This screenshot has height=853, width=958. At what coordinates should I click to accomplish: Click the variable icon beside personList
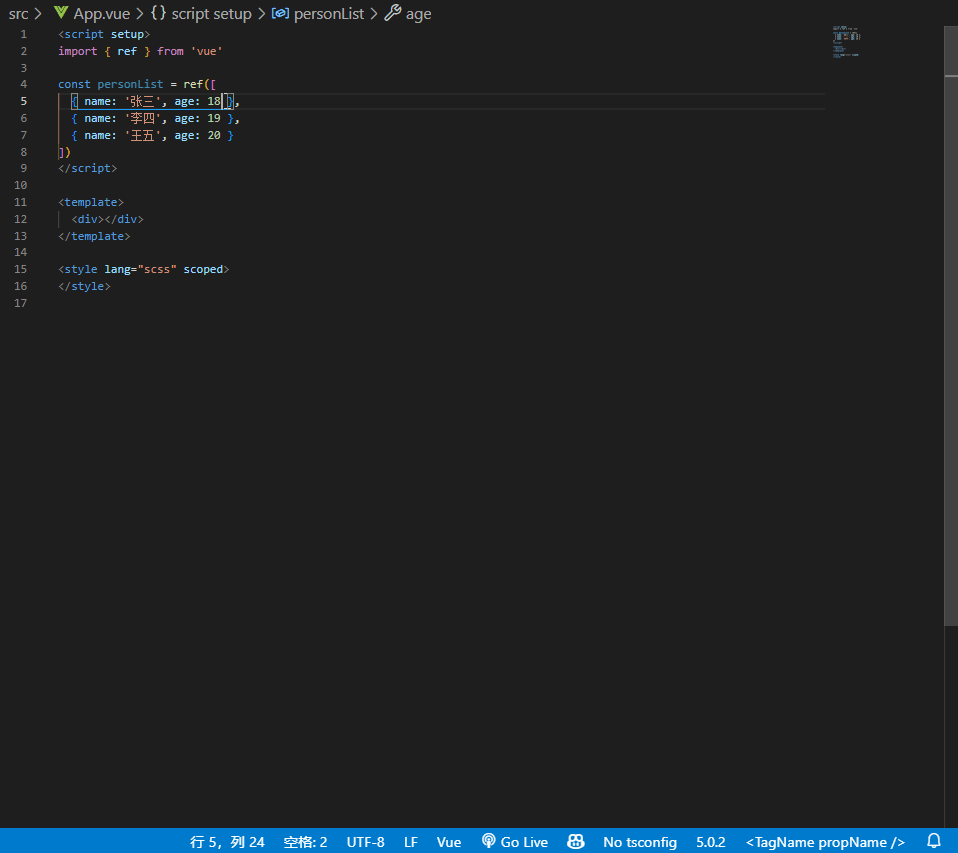280,13
